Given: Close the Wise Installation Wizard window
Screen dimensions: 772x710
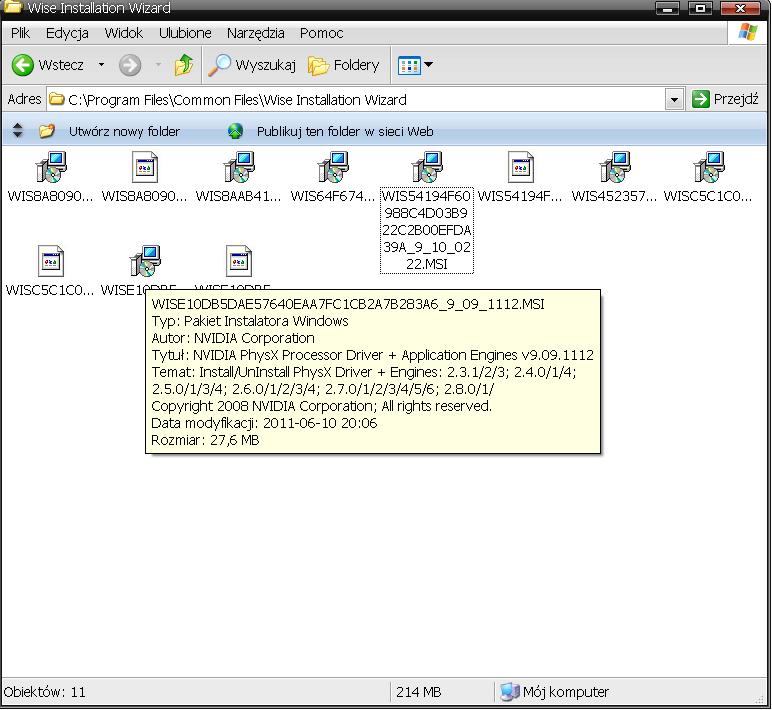Looking at the screenshot, I should click(x=740, y=8).
